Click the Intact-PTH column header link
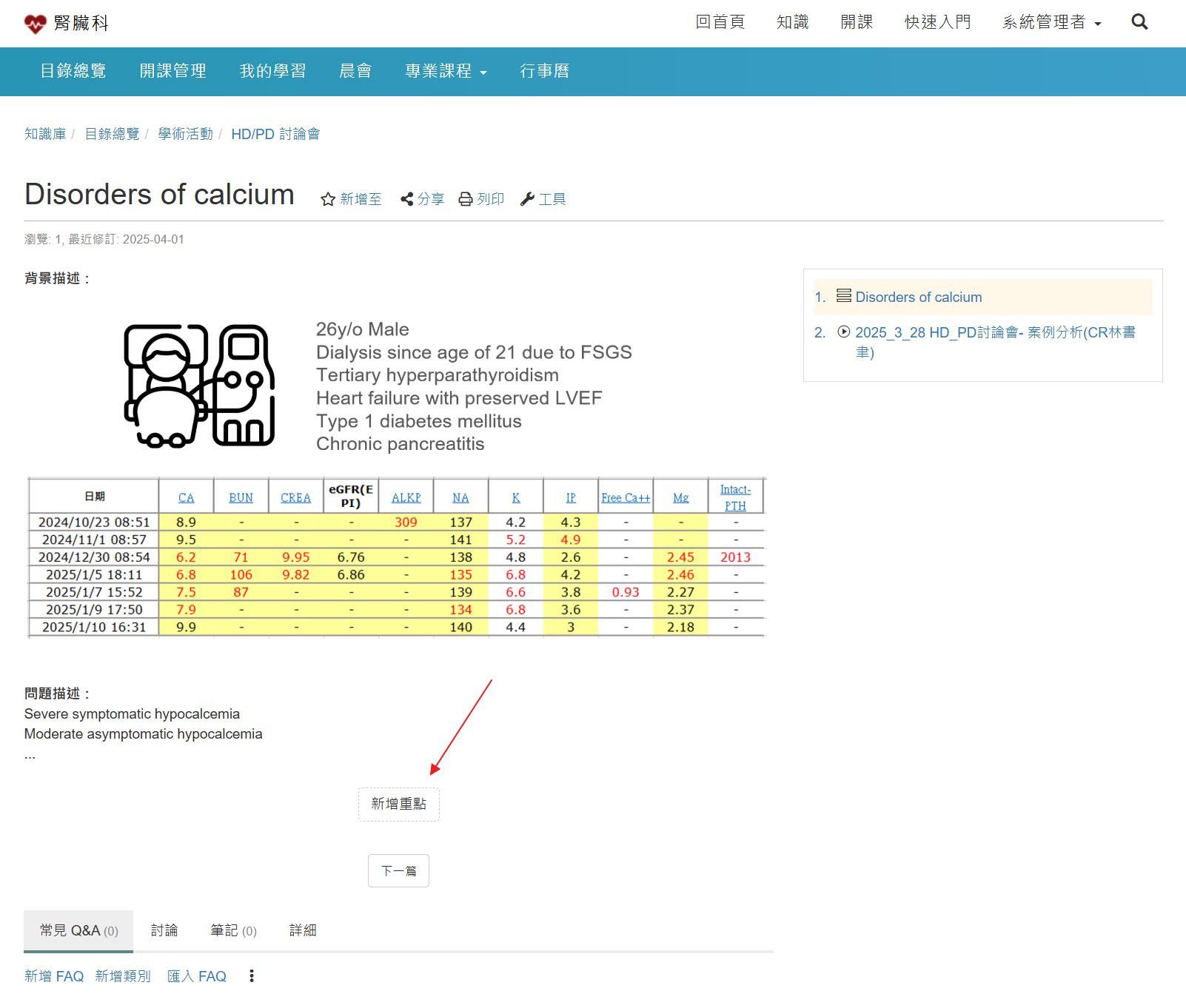 [x=735, y=497]
